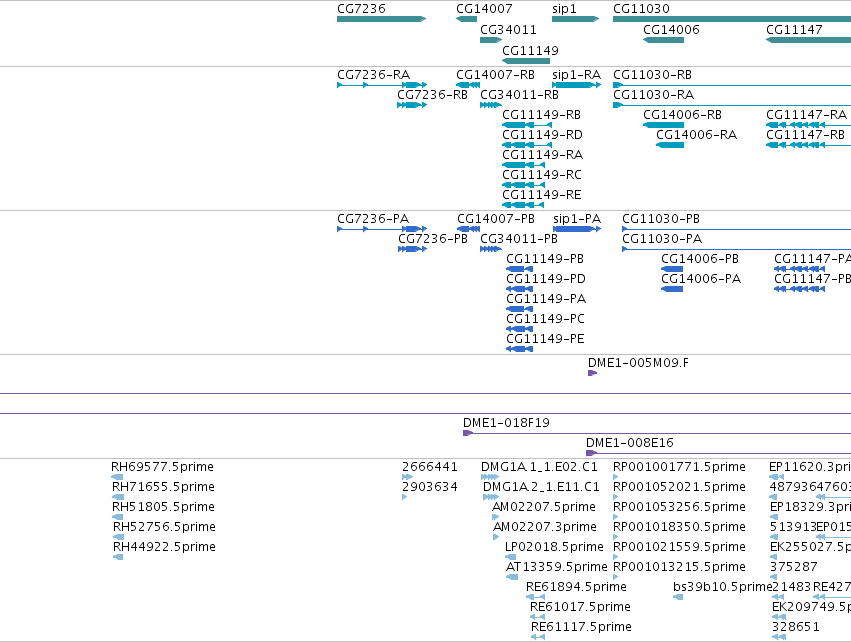Select protein sip1-PA
This screenshot has width=851, height=642.
tap(577, 219)
